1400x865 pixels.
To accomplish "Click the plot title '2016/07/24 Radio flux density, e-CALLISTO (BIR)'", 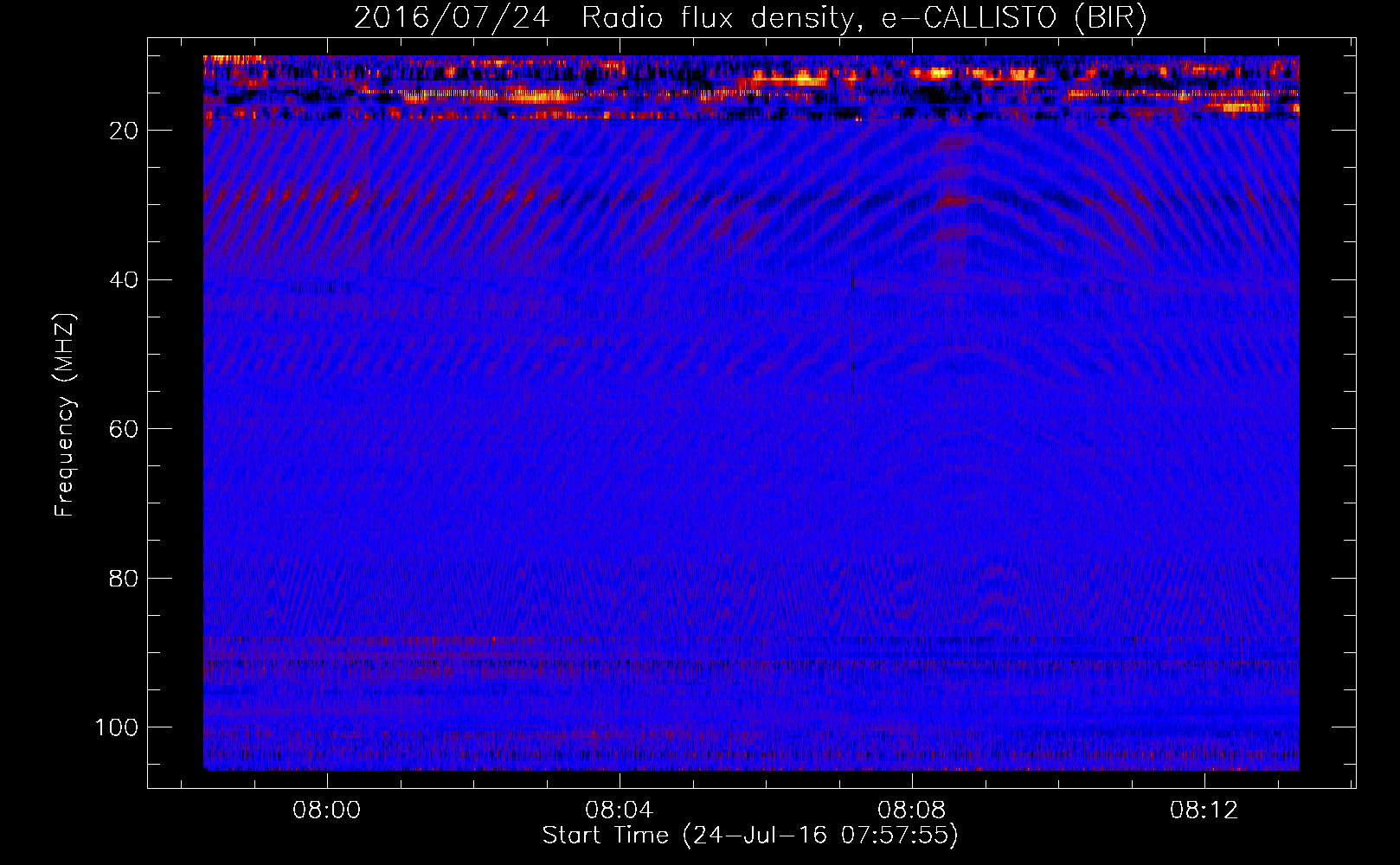I will coord(750,18).
